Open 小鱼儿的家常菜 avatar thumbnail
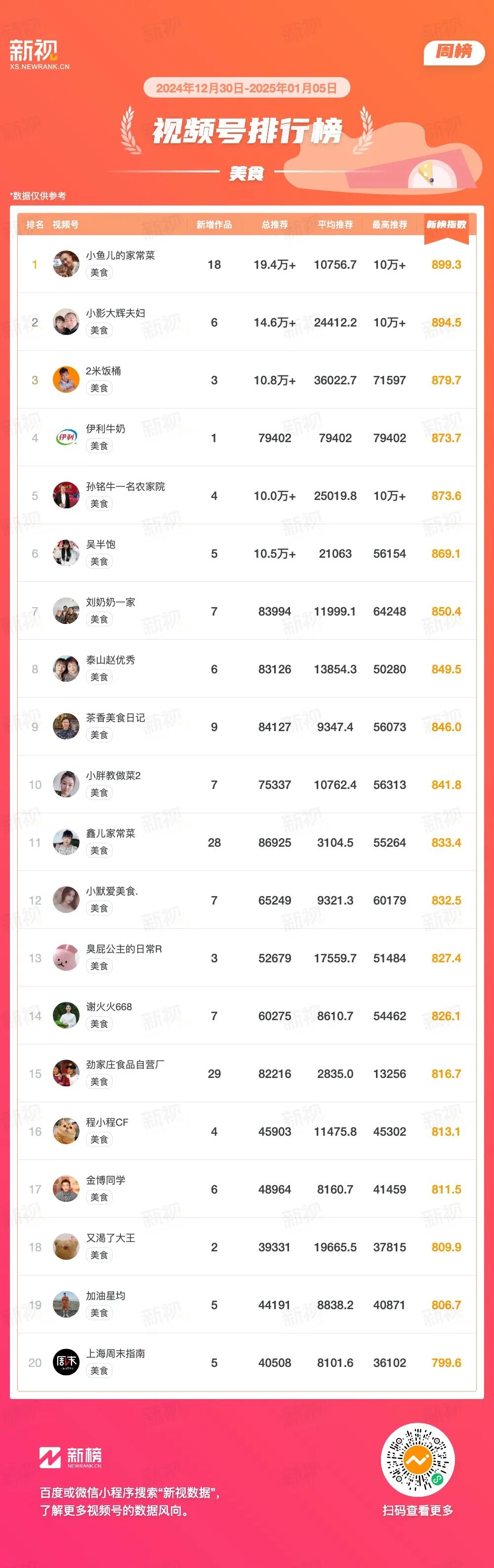 pyautogui.click(x=66, y=264)
